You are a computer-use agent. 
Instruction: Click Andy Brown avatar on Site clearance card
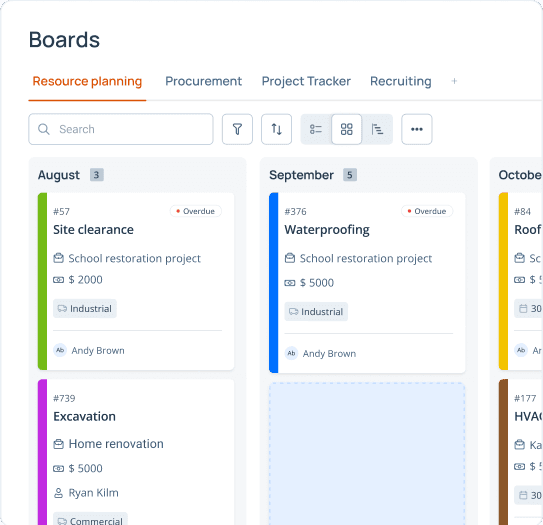click(60, 350)
